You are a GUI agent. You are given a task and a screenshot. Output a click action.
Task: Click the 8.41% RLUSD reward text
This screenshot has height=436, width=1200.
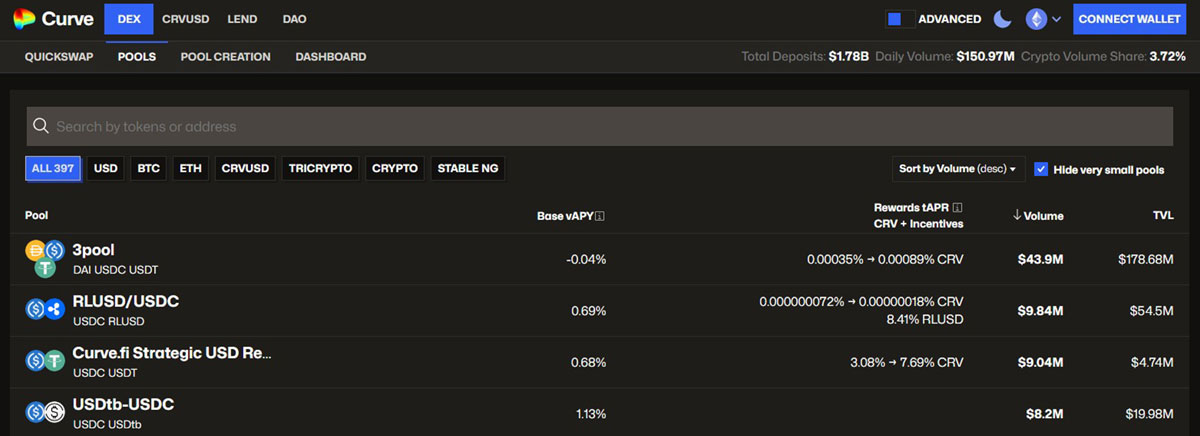(x=925, y=319)
